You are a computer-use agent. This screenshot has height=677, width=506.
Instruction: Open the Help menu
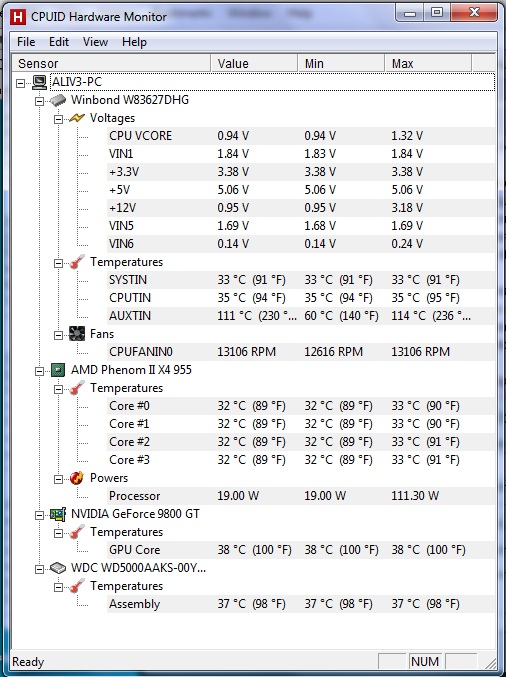pos(134,42)
